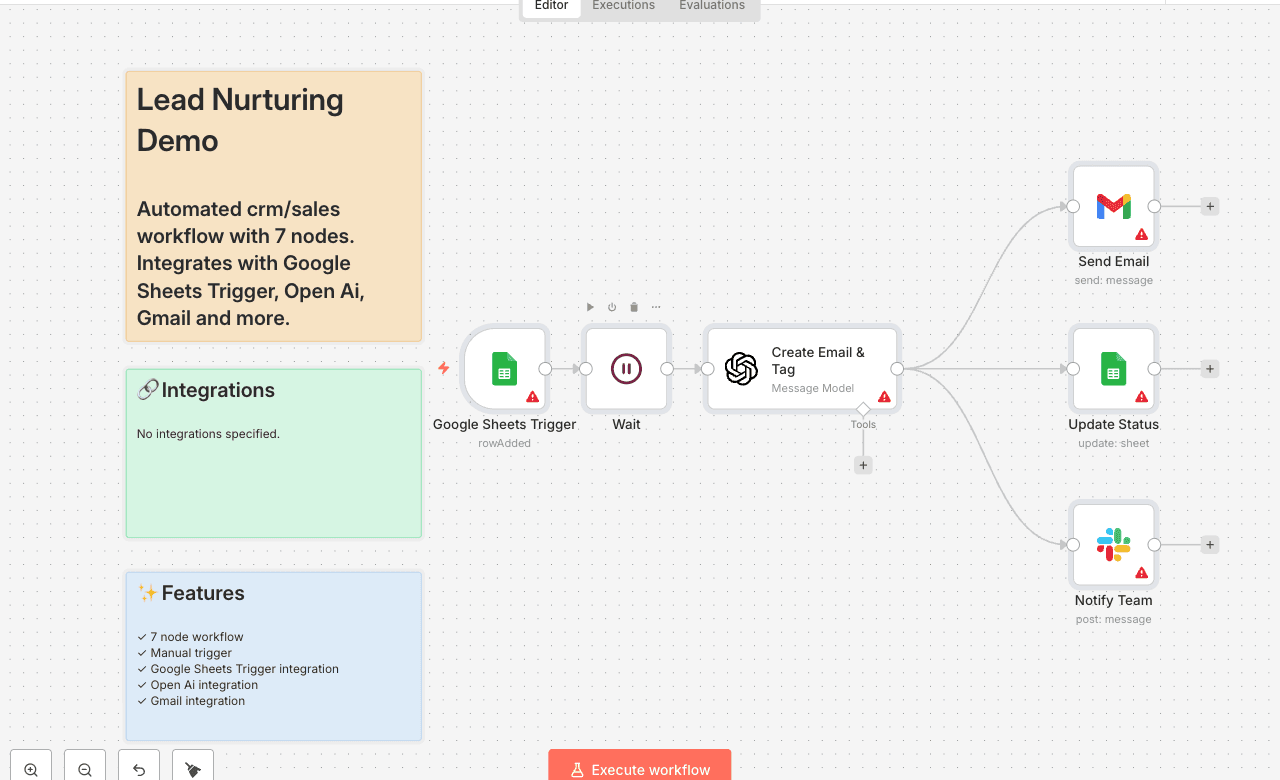Execute the Wait node via its play icon
Image resolution: width=1280 pixels, height=780 pixels.
(589, 307)
